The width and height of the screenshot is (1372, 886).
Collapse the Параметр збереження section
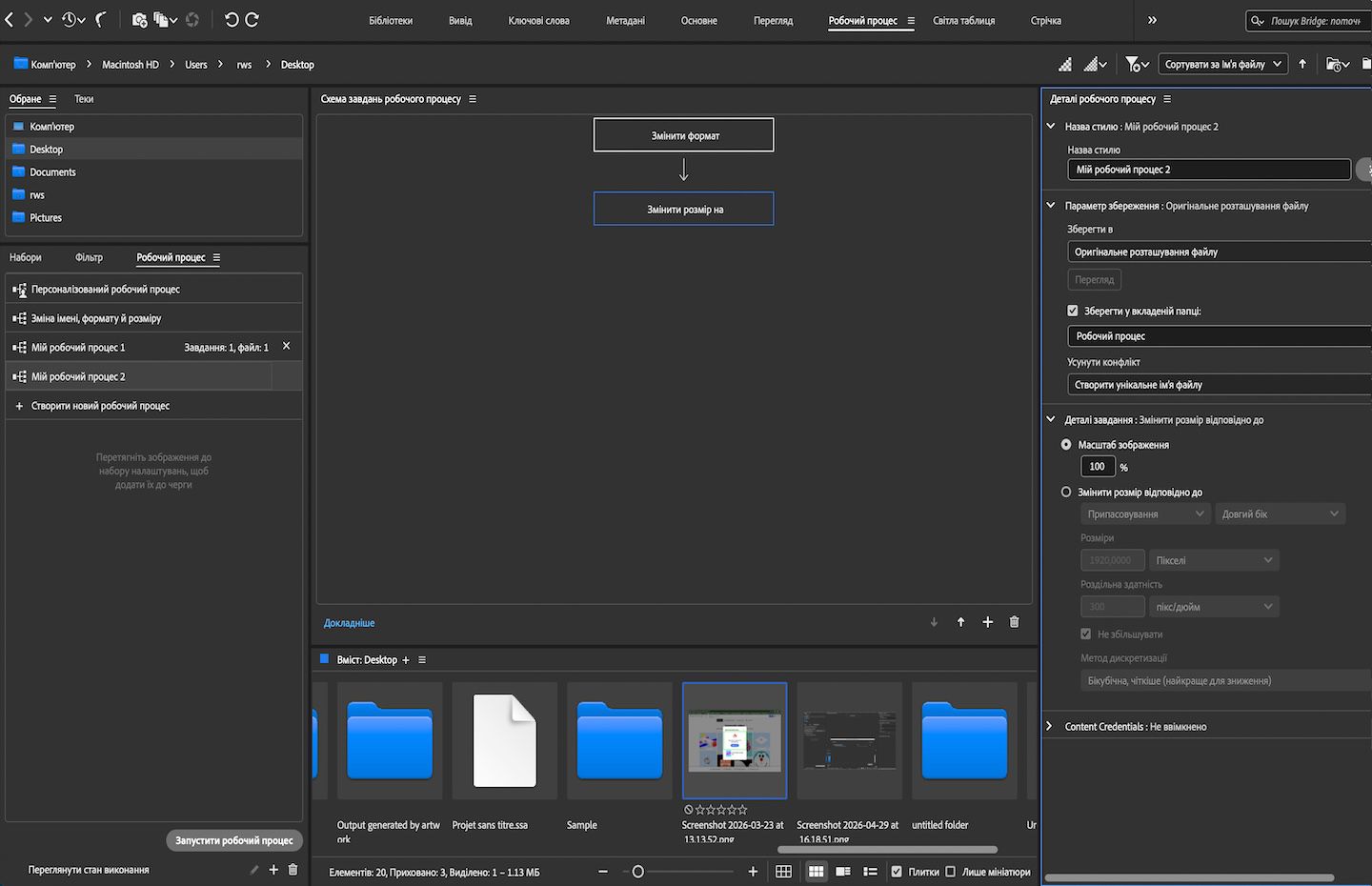point(1051,205)
